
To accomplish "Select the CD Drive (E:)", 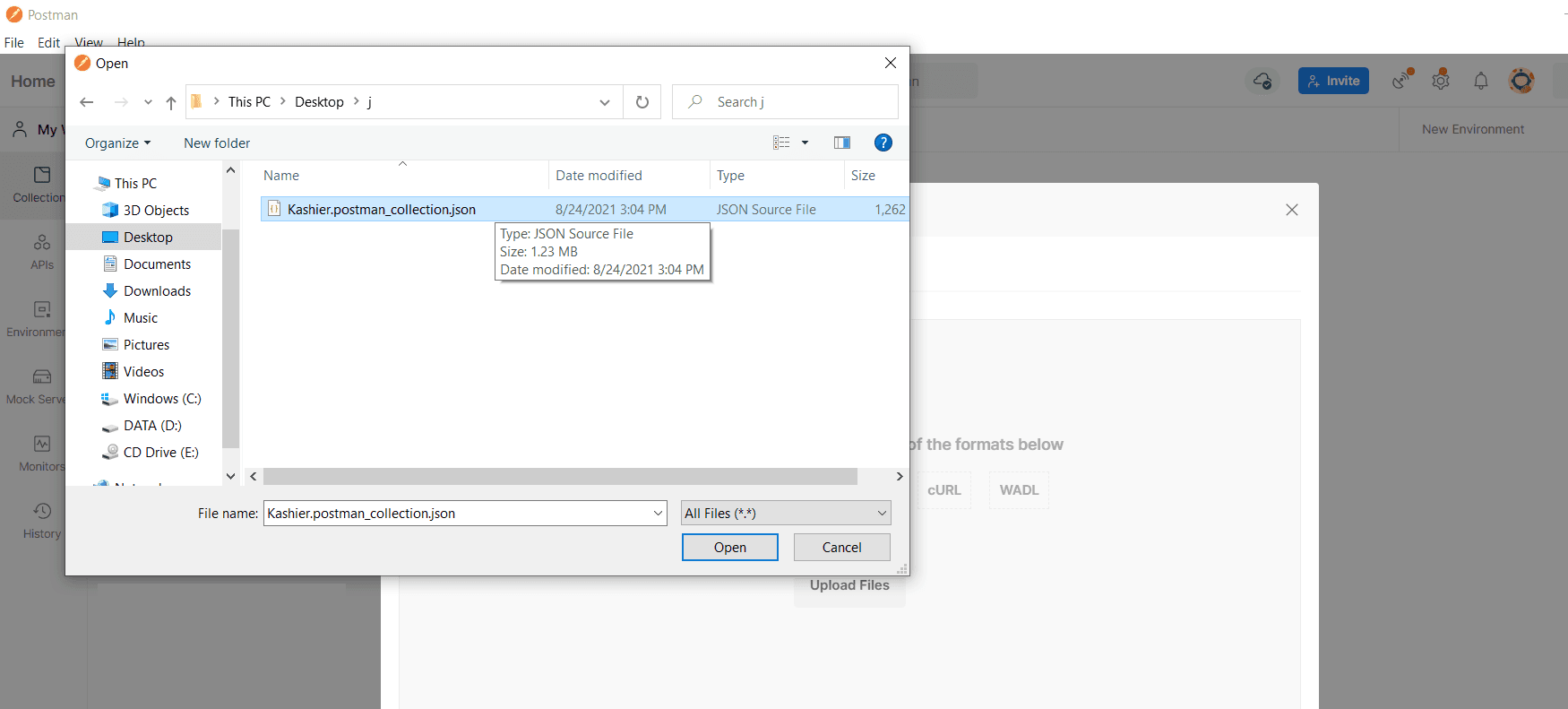I will (160, 452).
